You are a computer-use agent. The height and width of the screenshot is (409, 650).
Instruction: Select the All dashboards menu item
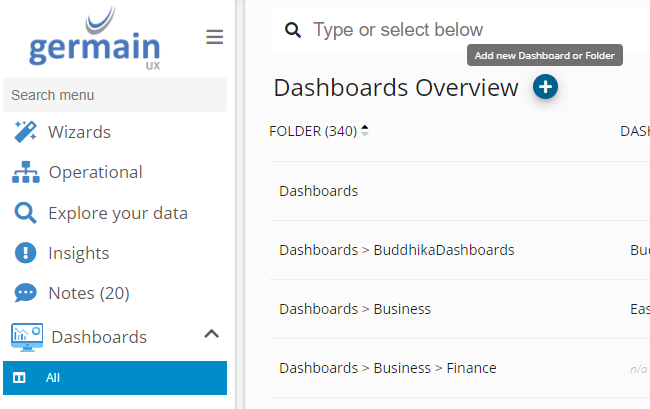114,378
